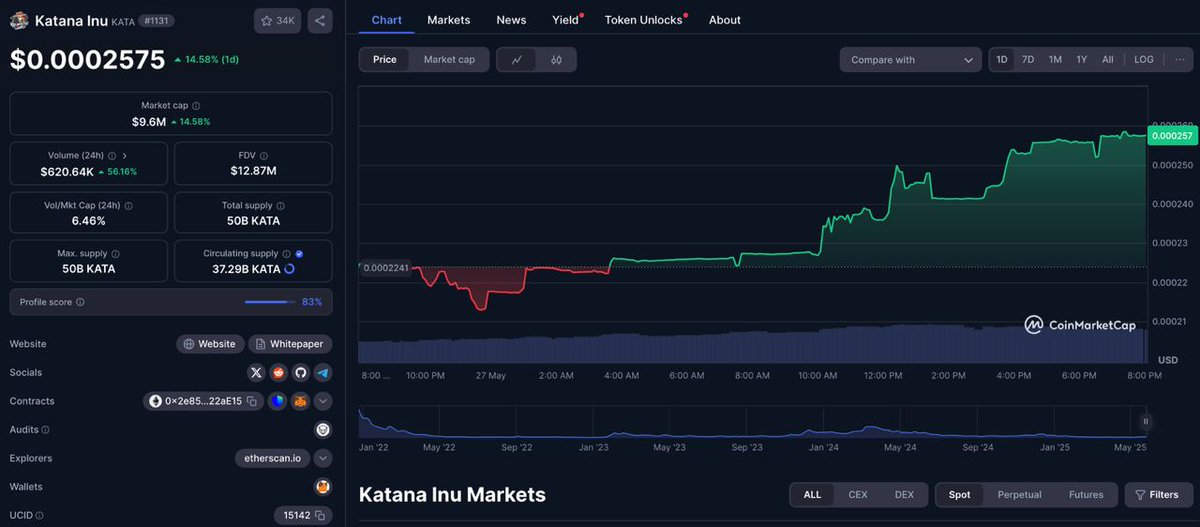Screen dimensions: 1200x527
Task: Select the All time range
Action: 1108,60
